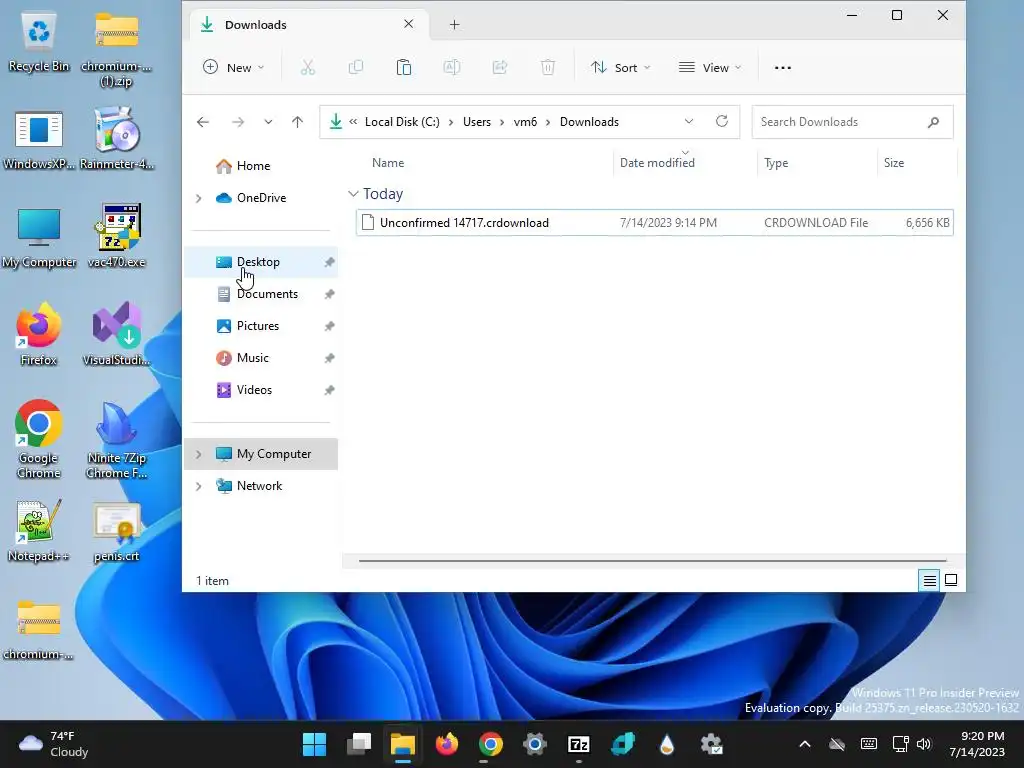1024x768 pixels.
Task: Click the Cut scissors icon in toolbar
Action: [x=308, y=67]
